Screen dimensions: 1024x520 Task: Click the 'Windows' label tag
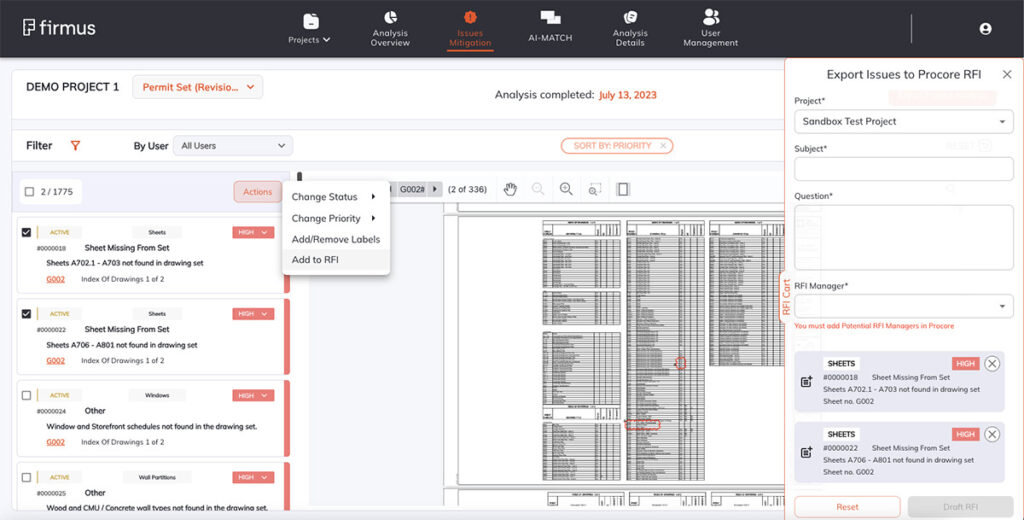click(157, 395)
